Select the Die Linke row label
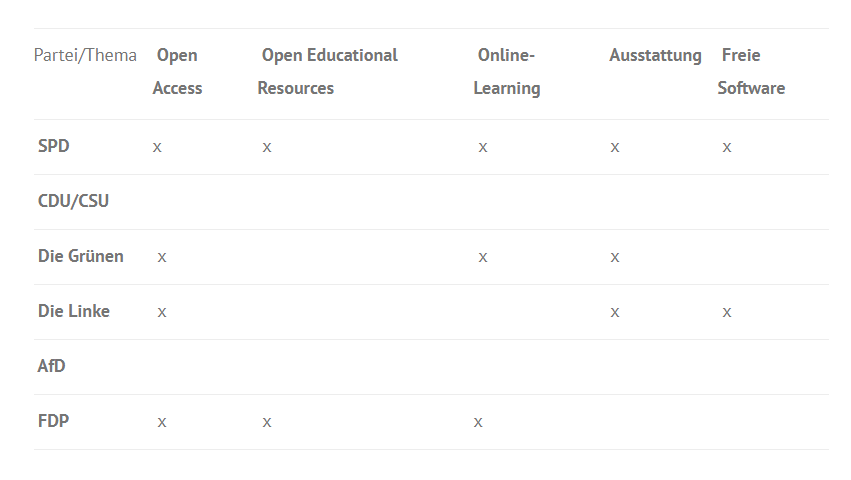The image size is (851, 480). 74,311
